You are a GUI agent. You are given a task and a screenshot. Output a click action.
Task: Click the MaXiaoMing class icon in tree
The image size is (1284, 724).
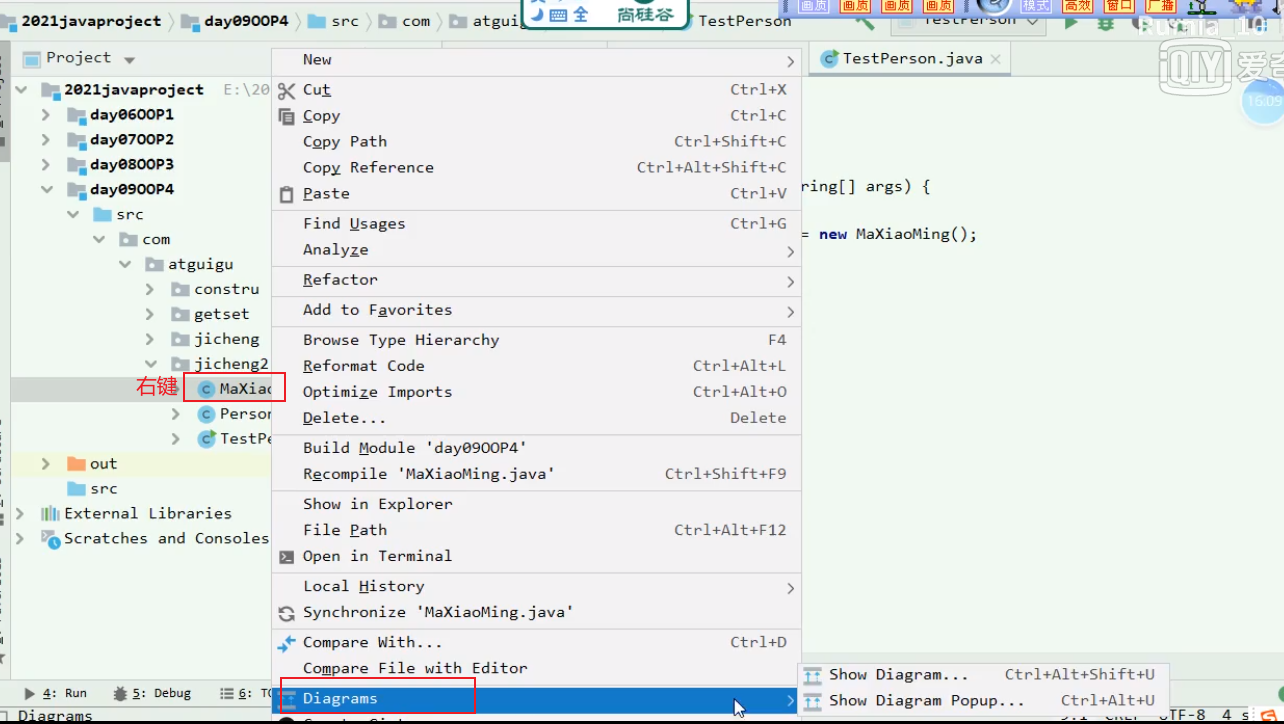tap(206, 389)
